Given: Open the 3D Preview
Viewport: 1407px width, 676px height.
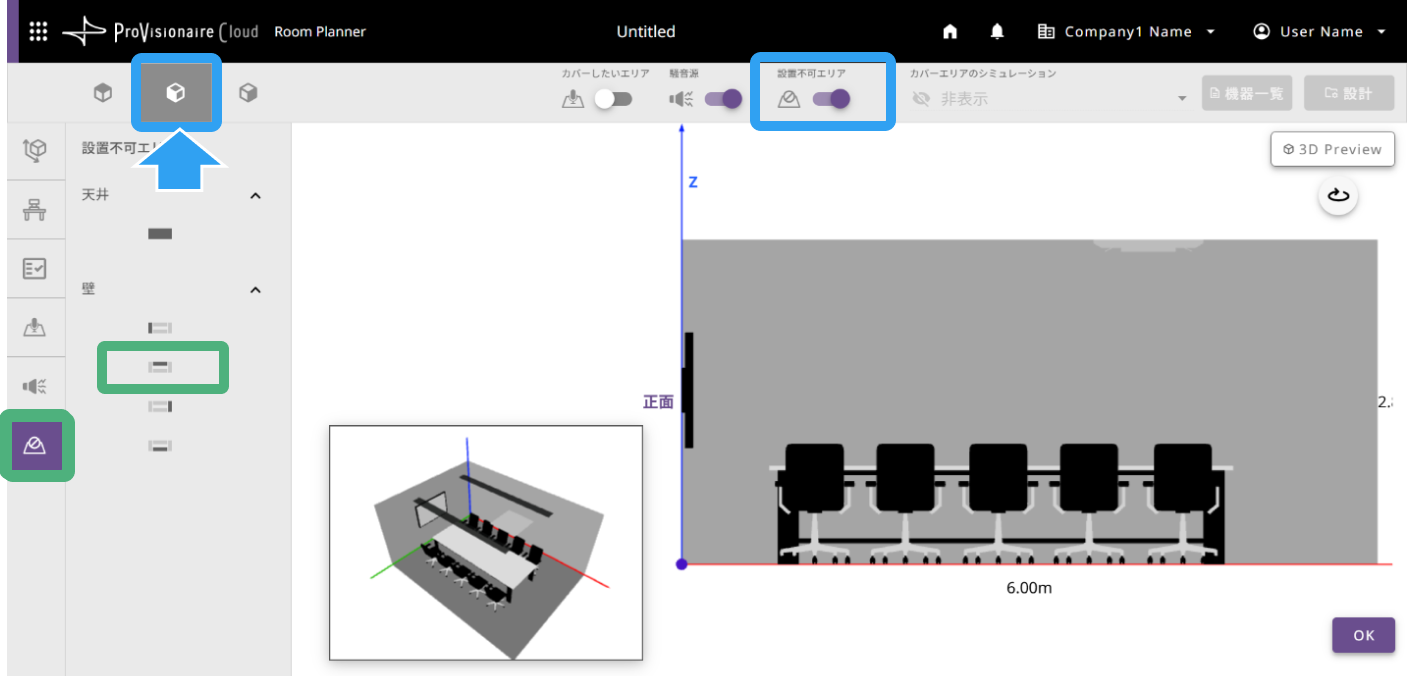Looking at the screenshot, I should click(1332, 149).
